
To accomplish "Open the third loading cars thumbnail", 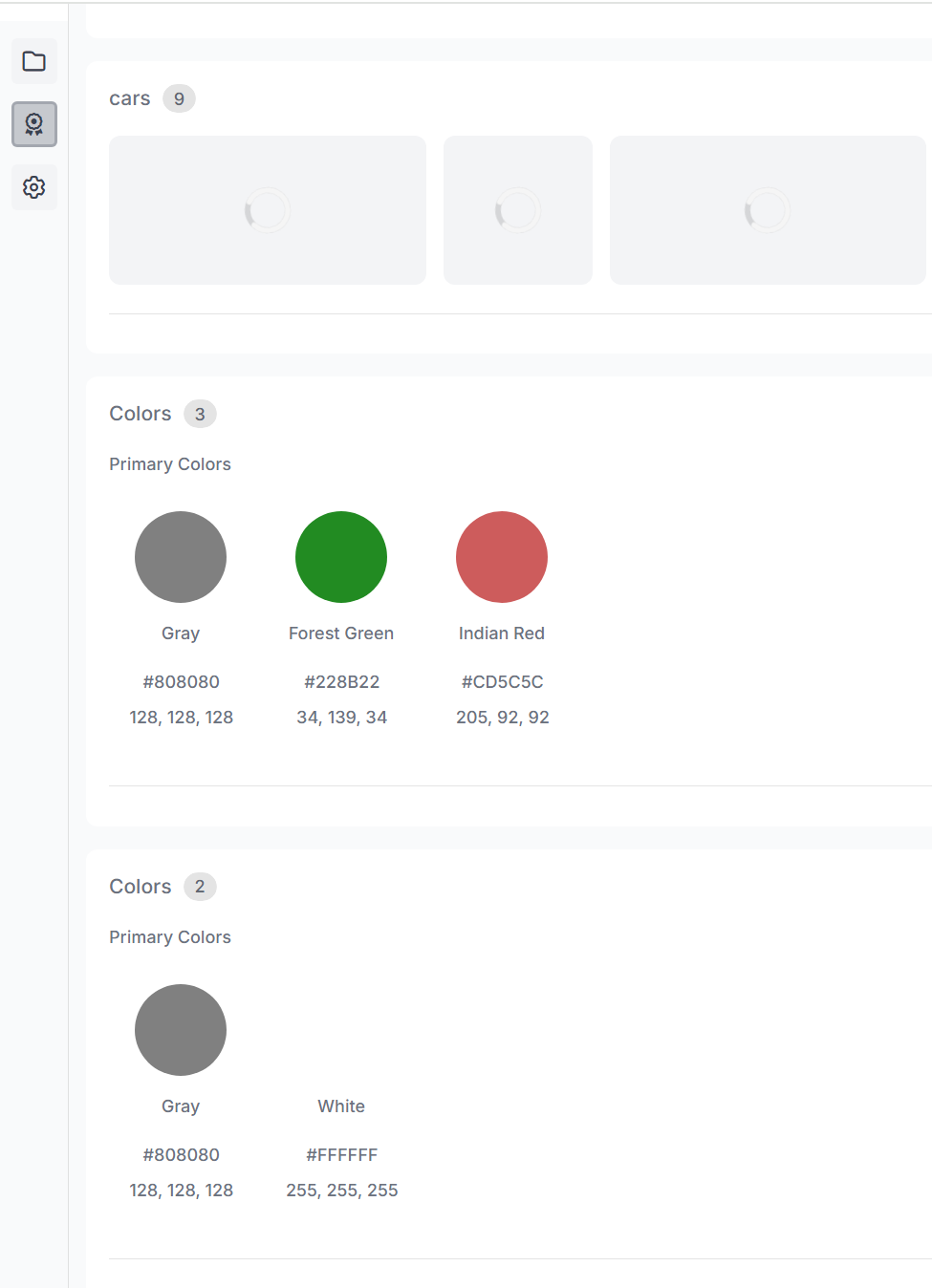I will 768,210.
